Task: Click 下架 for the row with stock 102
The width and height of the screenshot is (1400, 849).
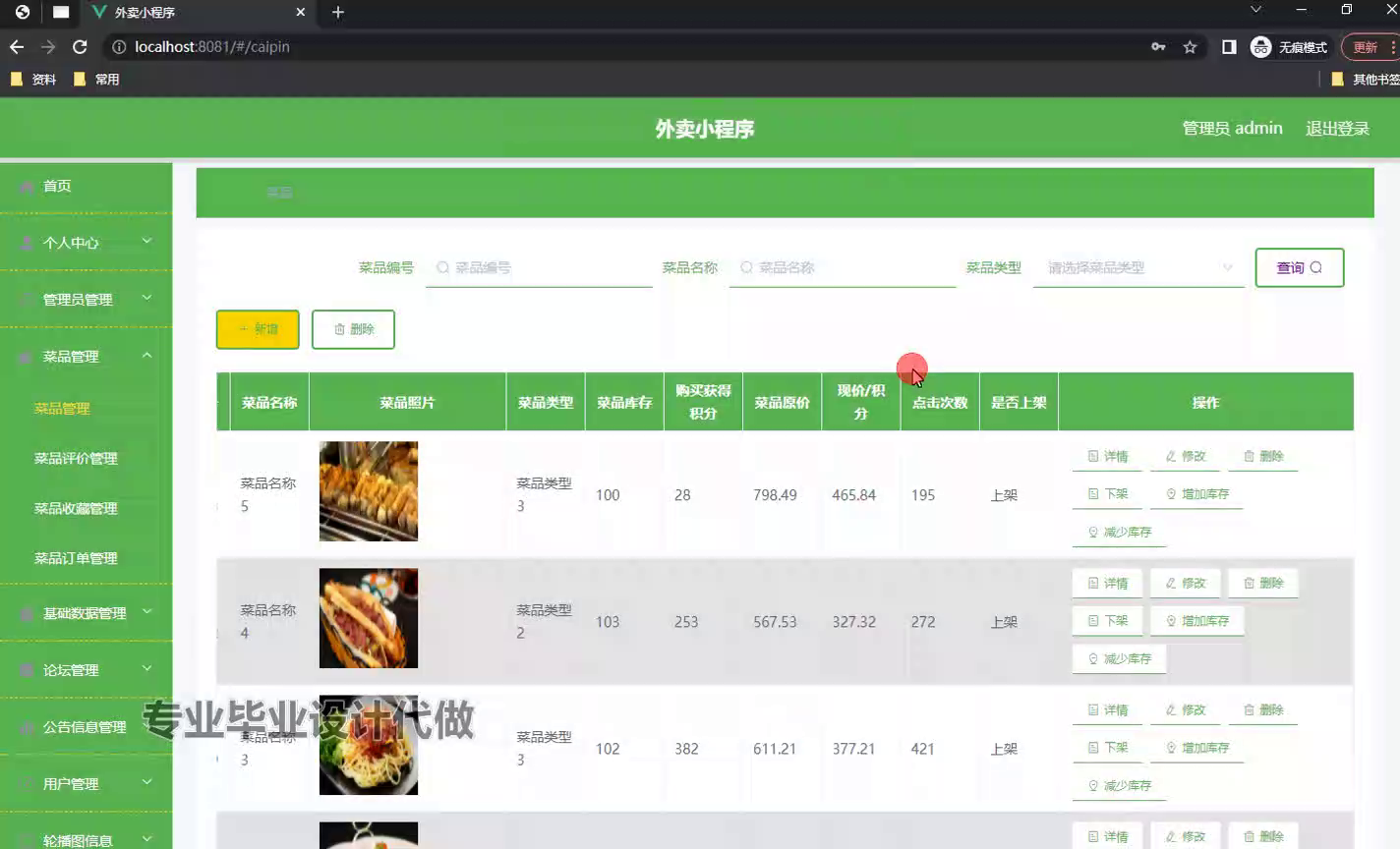Action: [1107, 748]
